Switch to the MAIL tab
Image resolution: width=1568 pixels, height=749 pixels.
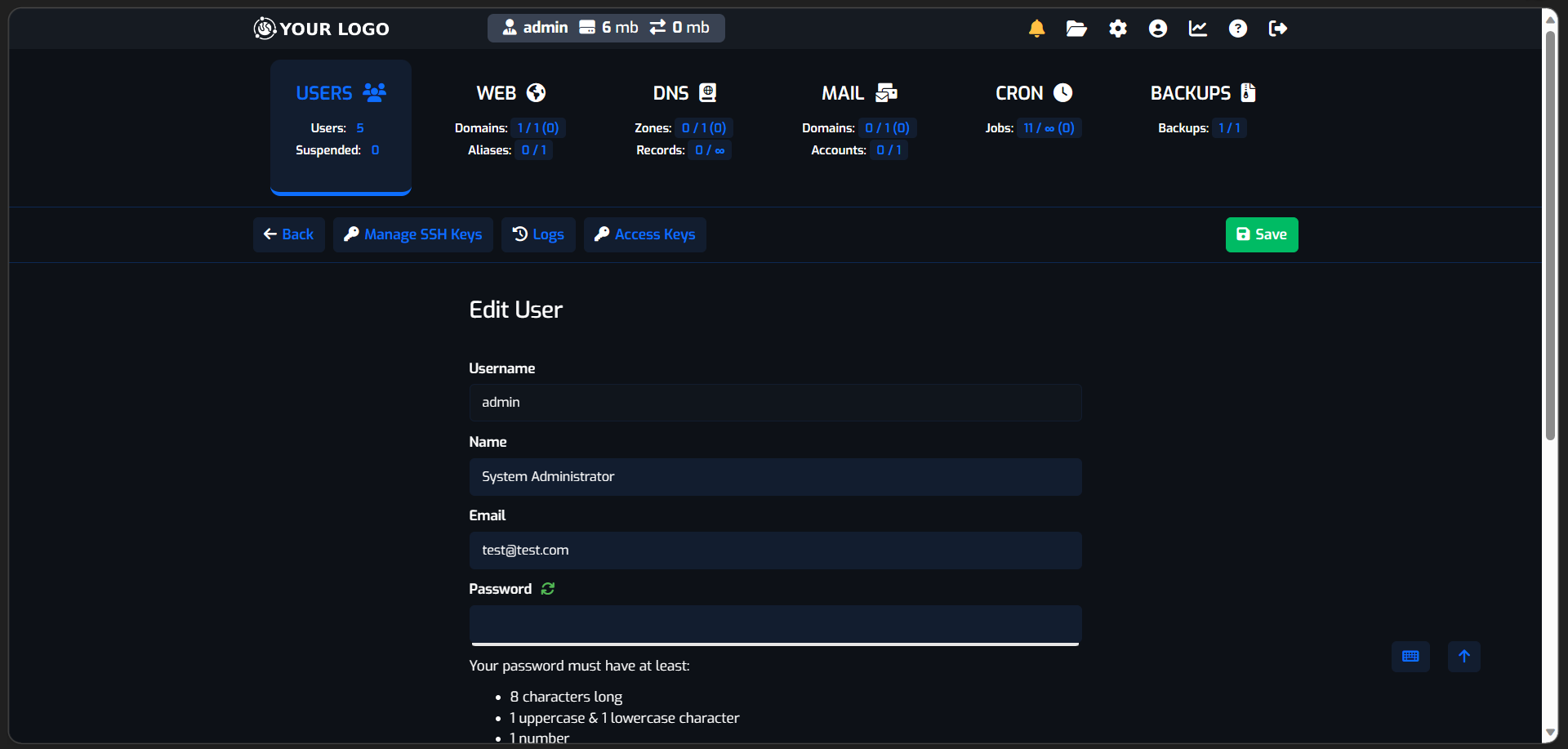(x=858, y=92)
